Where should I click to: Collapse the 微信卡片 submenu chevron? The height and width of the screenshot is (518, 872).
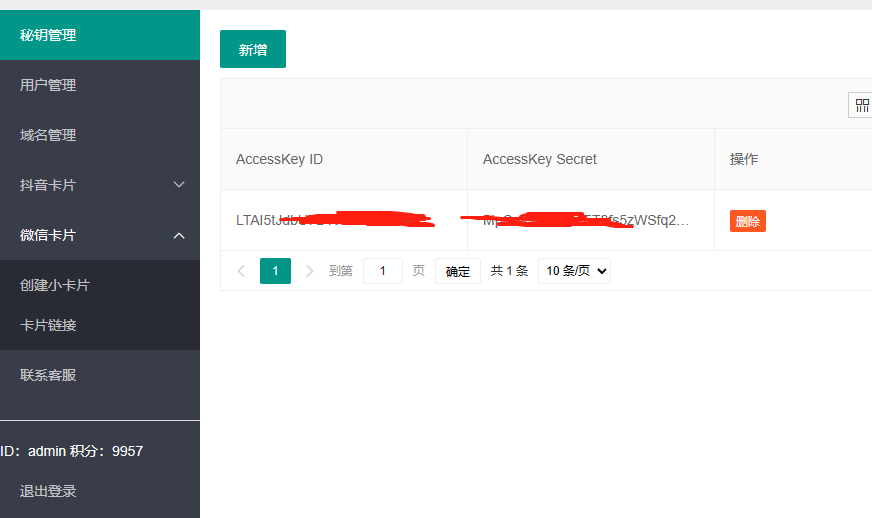(179, 235)
